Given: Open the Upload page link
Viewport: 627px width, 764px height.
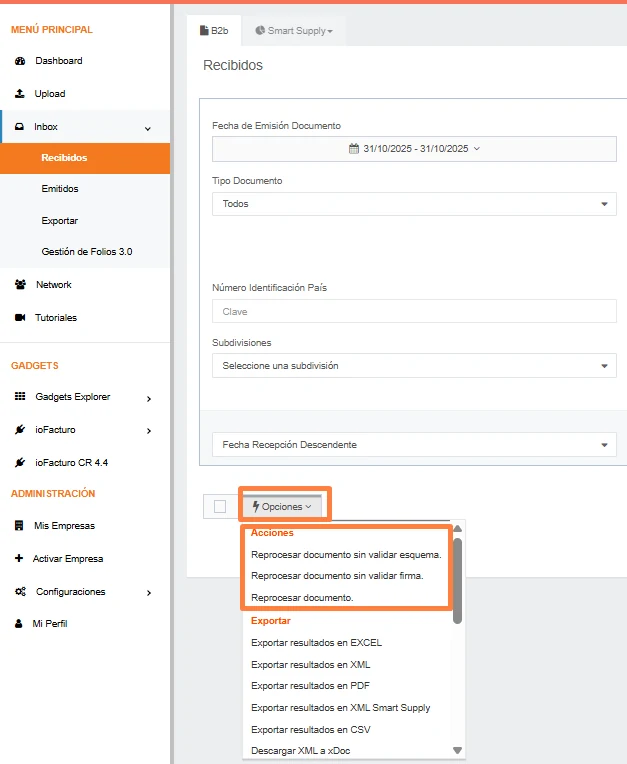Looking at the screenshot, I should pos(50,94).
